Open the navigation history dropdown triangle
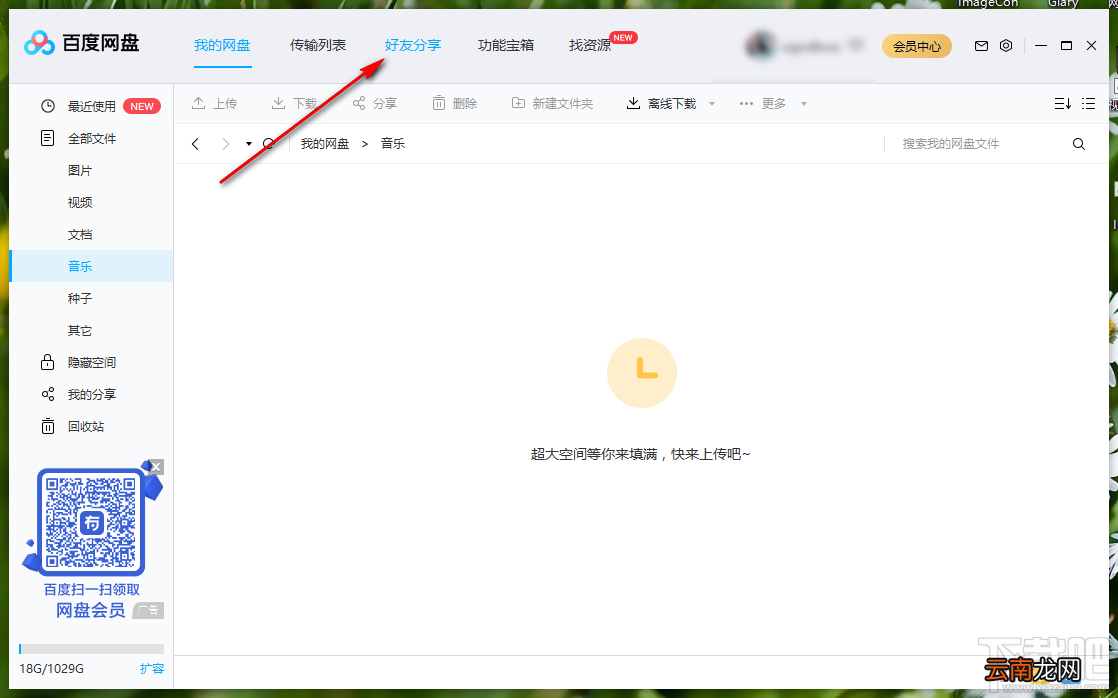1118x698 pixels. point(249,144)
